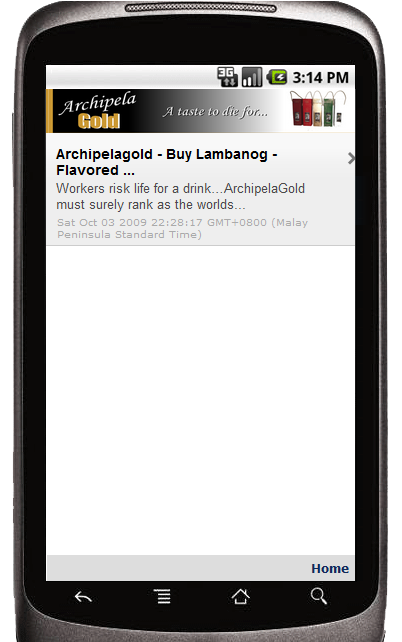Open the Archipelagold - Buy Lambanog headline
The height and width of the screenshot is (642, 402).
click(167, 162)
